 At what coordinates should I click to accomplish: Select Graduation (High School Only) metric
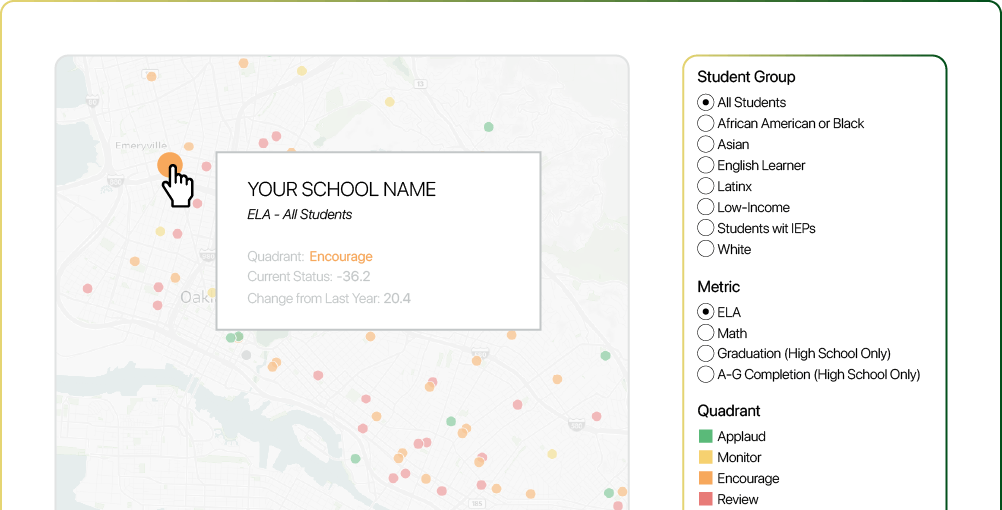click(706, 353)
